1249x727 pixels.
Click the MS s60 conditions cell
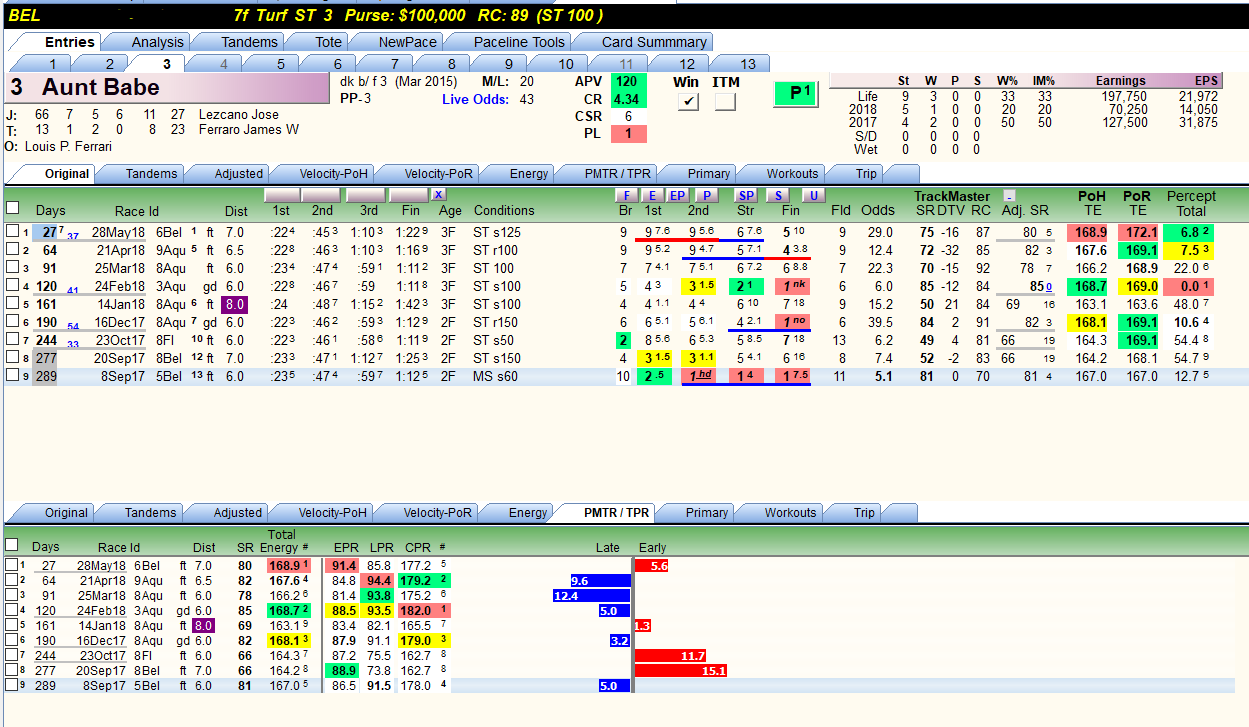pyautogui.click(x=497, y=376)
